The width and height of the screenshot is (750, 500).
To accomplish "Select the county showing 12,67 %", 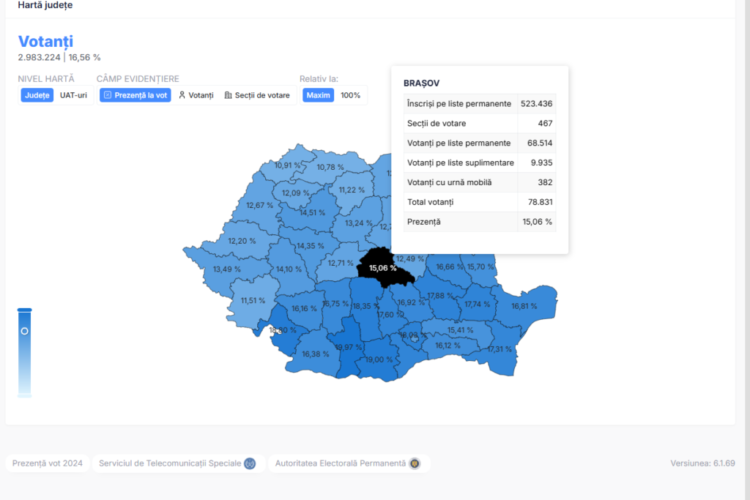I will click(x=259, y=205).
